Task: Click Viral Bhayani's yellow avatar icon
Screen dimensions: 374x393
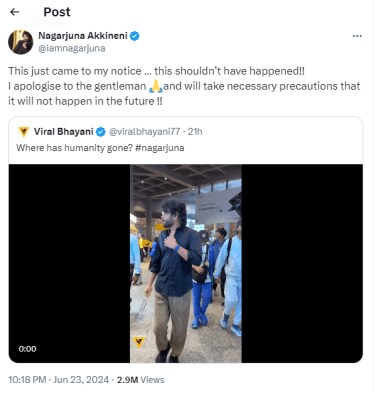Action: 24,132
